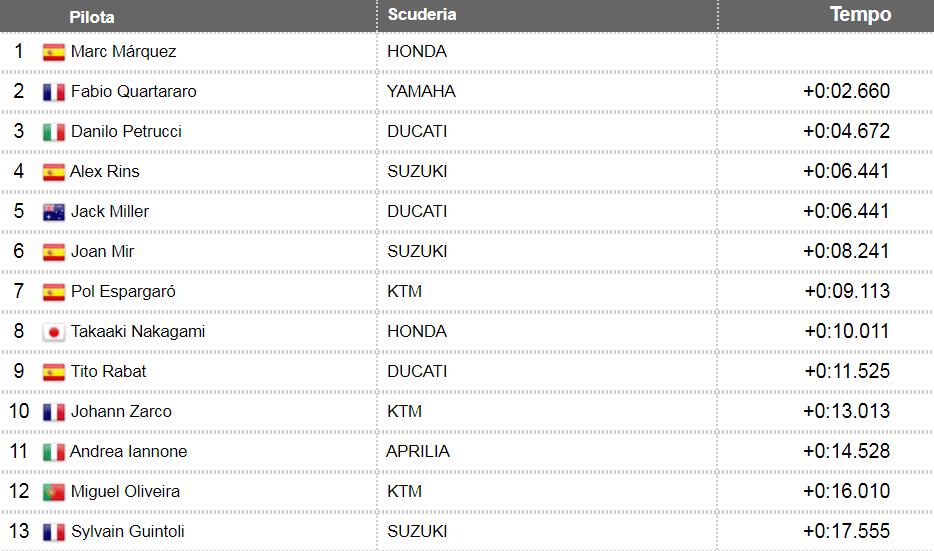Click the Italian flag beside Andrea Iannone
The image size is (934, 551).
tap(54, 452)
